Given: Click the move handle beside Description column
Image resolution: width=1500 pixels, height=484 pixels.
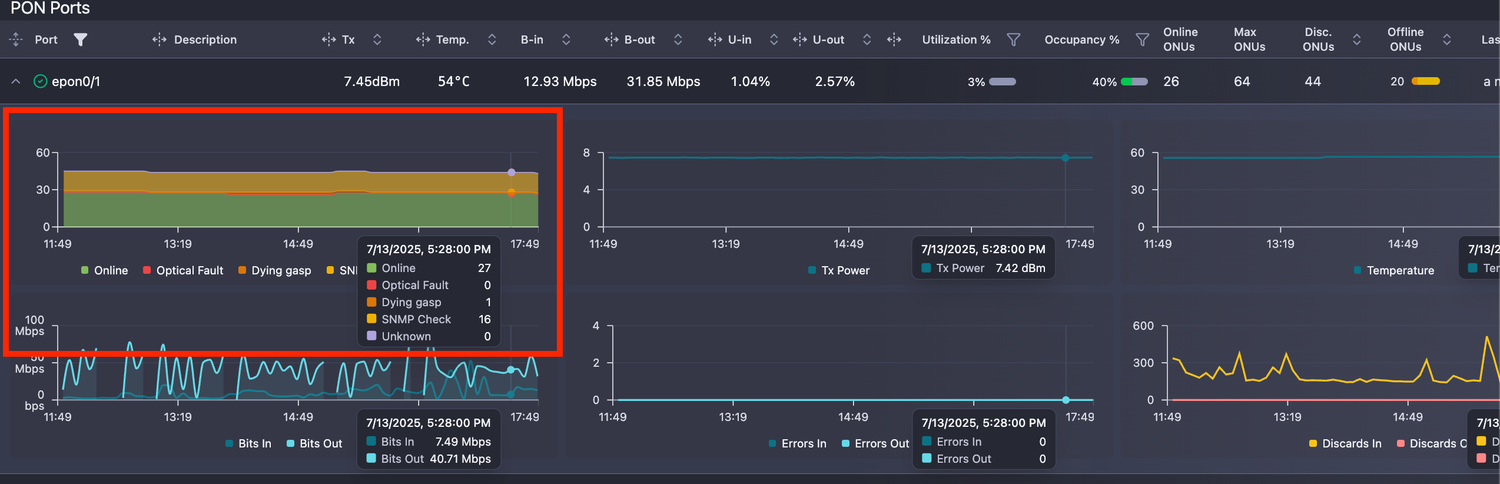Looking at the screenshot, I should point(159,40).
